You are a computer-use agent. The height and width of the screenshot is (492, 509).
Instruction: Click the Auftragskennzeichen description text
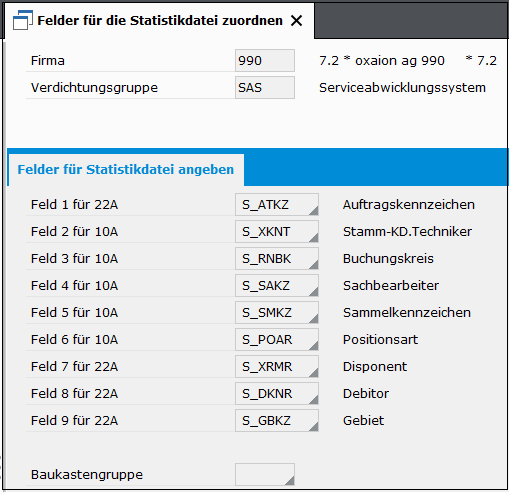[409, 205]
